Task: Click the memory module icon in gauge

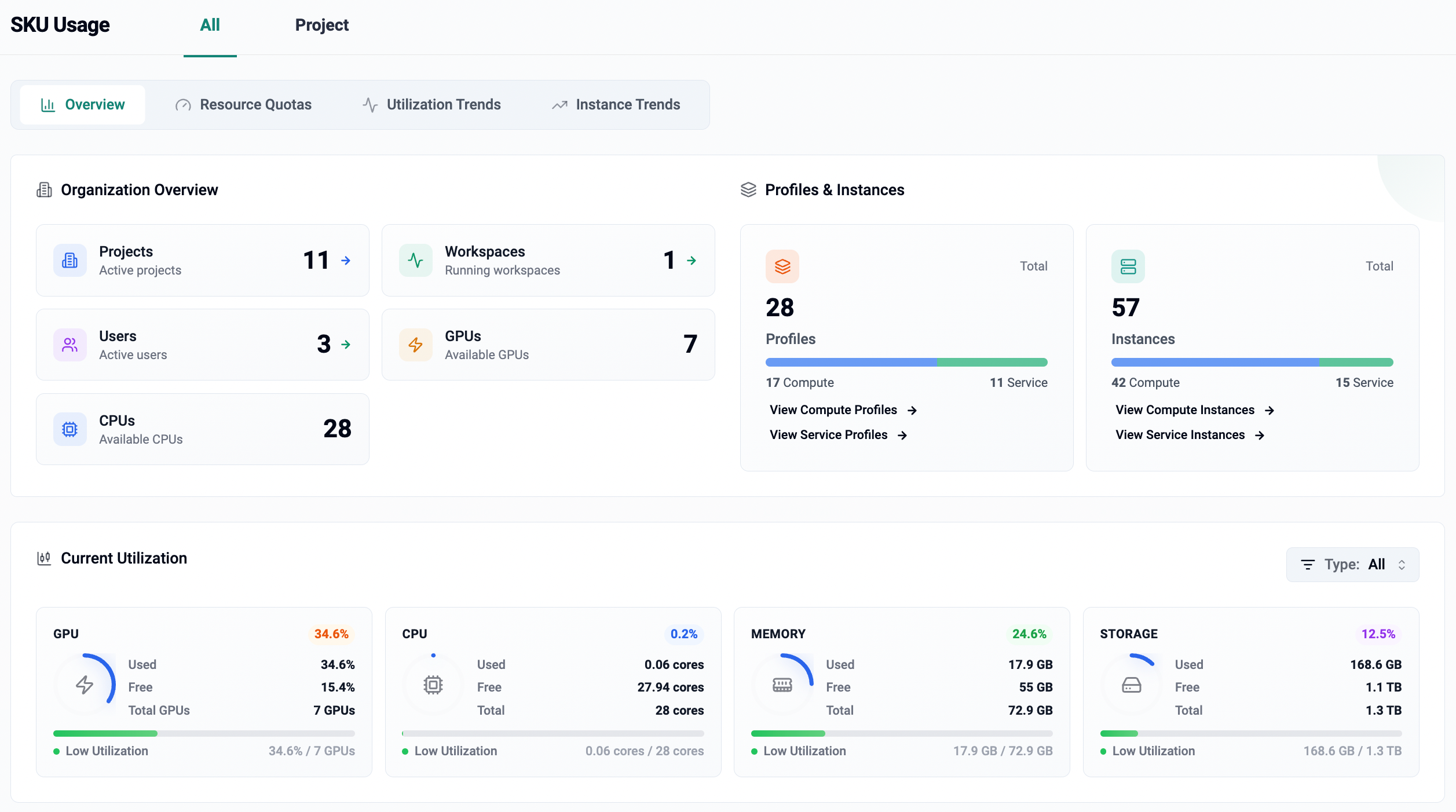Action: point(782,685)
